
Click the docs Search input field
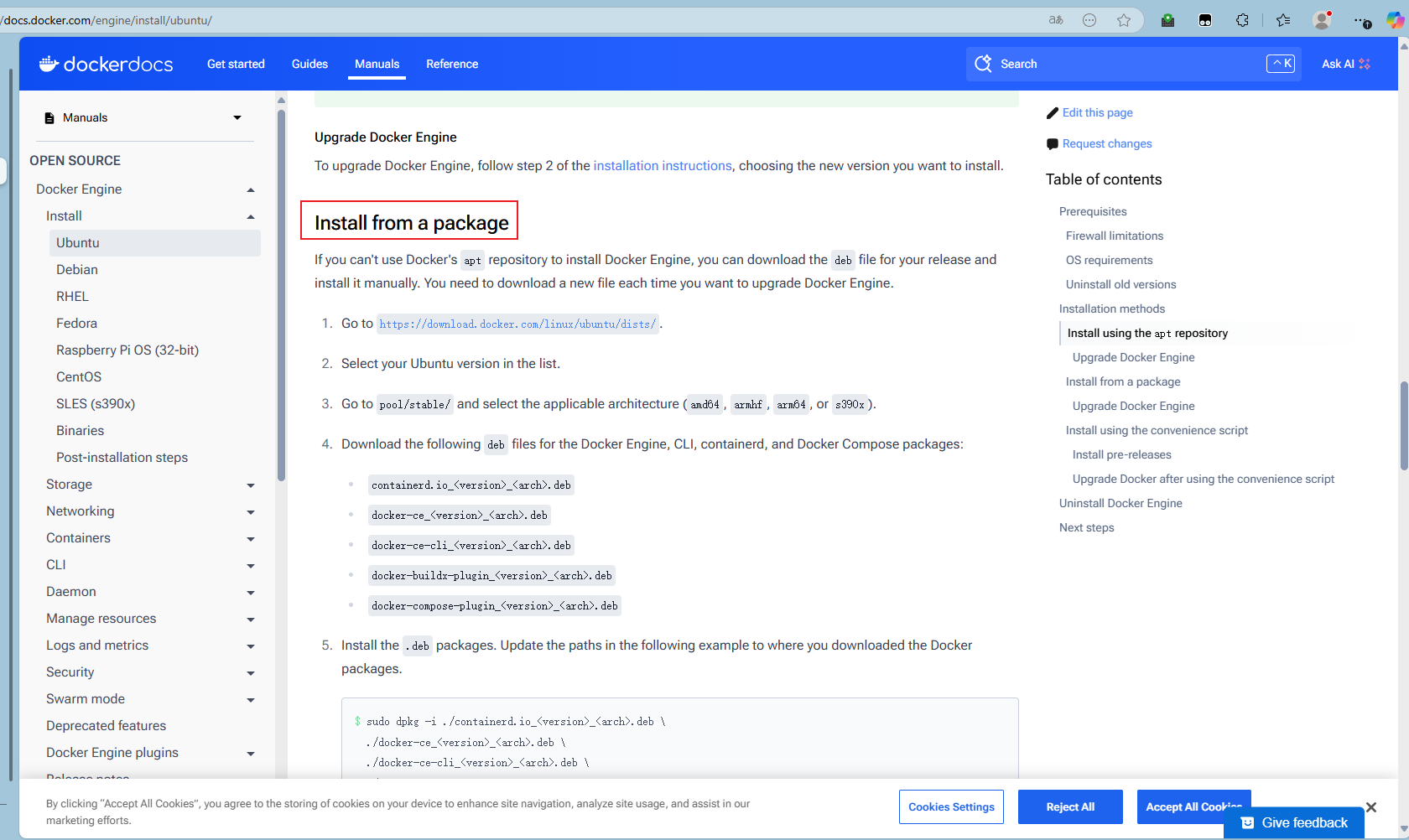point(1133,64)
